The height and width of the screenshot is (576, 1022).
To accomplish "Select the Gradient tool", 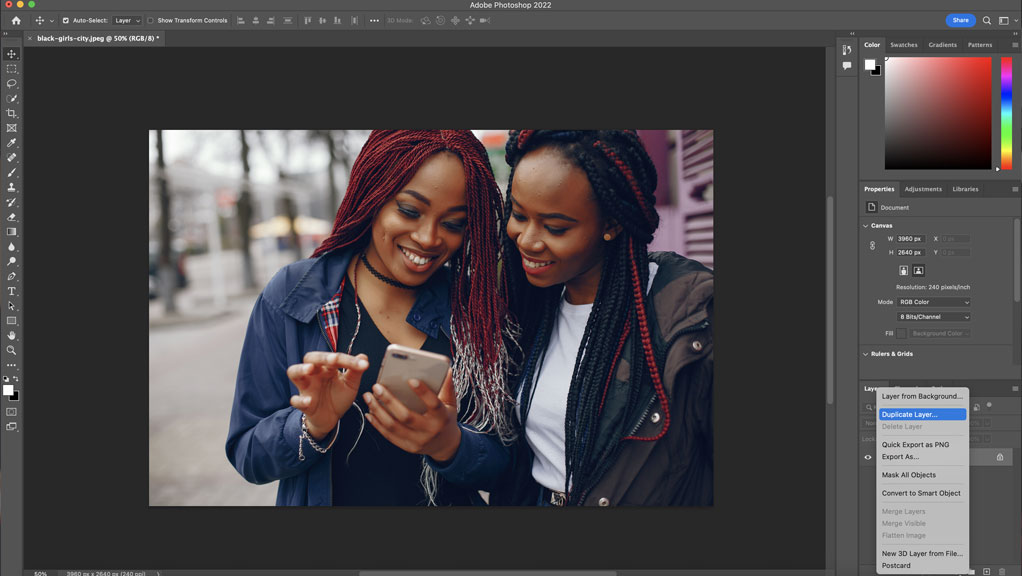I will click(x=11, y=231).
